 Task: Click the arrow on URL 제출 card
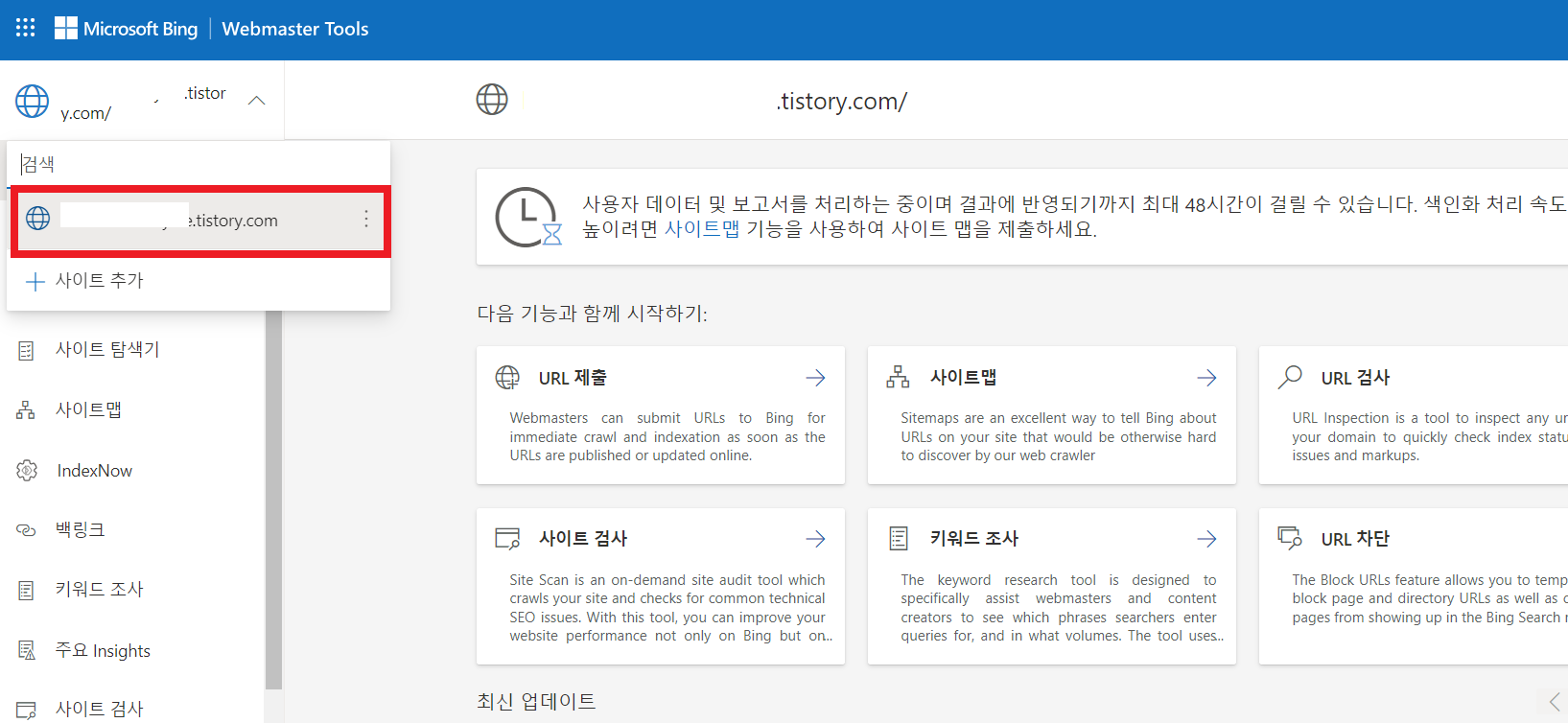tap(816, 378)
